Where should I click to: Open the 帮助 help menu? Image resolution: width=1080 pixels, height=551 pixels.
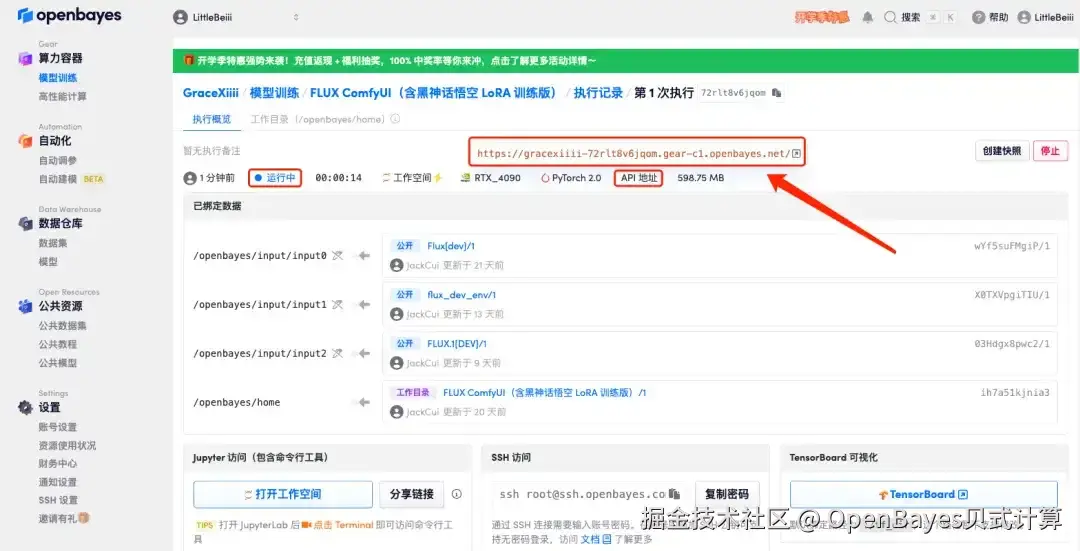(990, 17)
